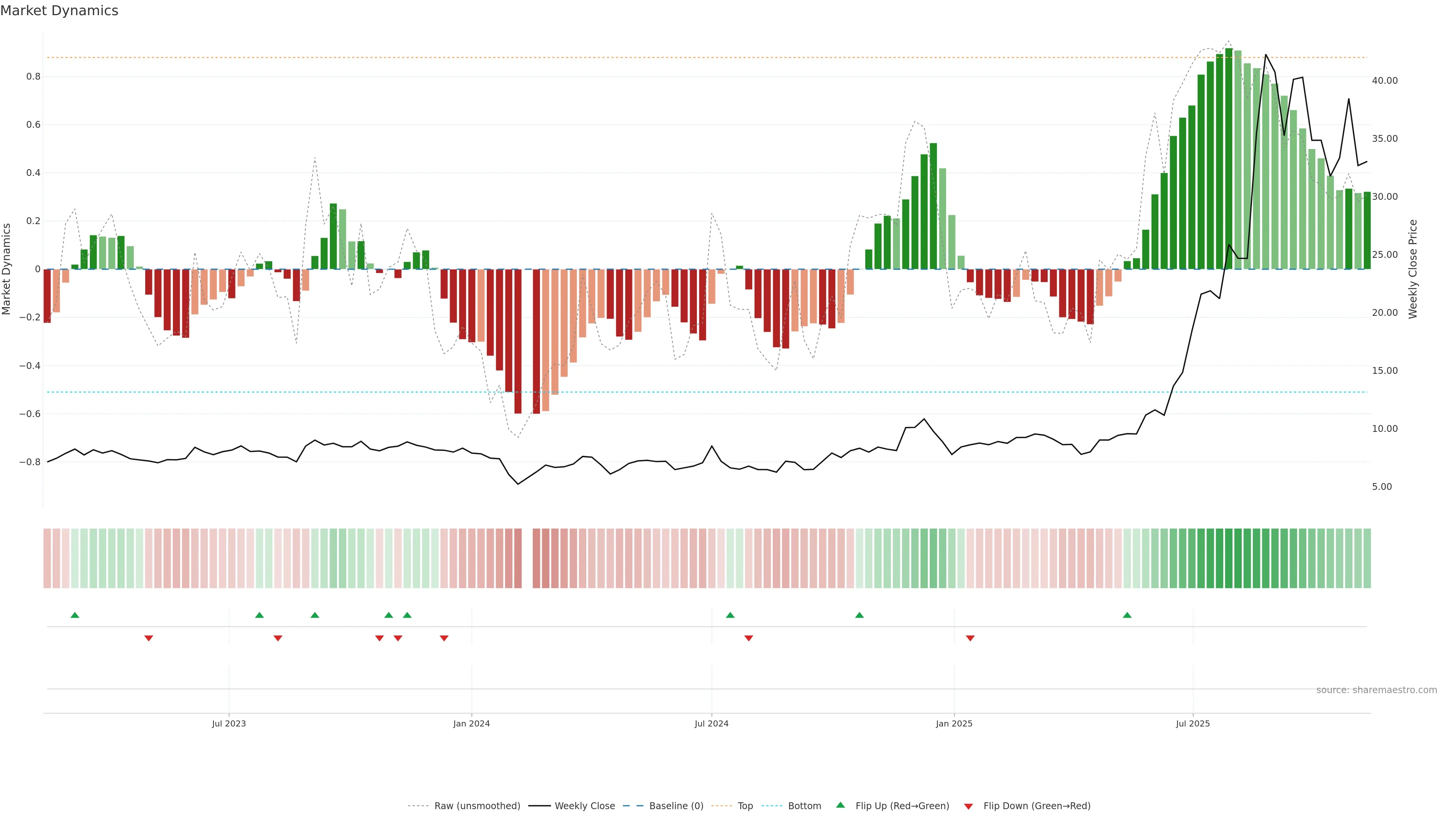Screen dimensions: 1456x819
Task: Click the Jul 2025 x-axis label
Action: pos(1192,723)
